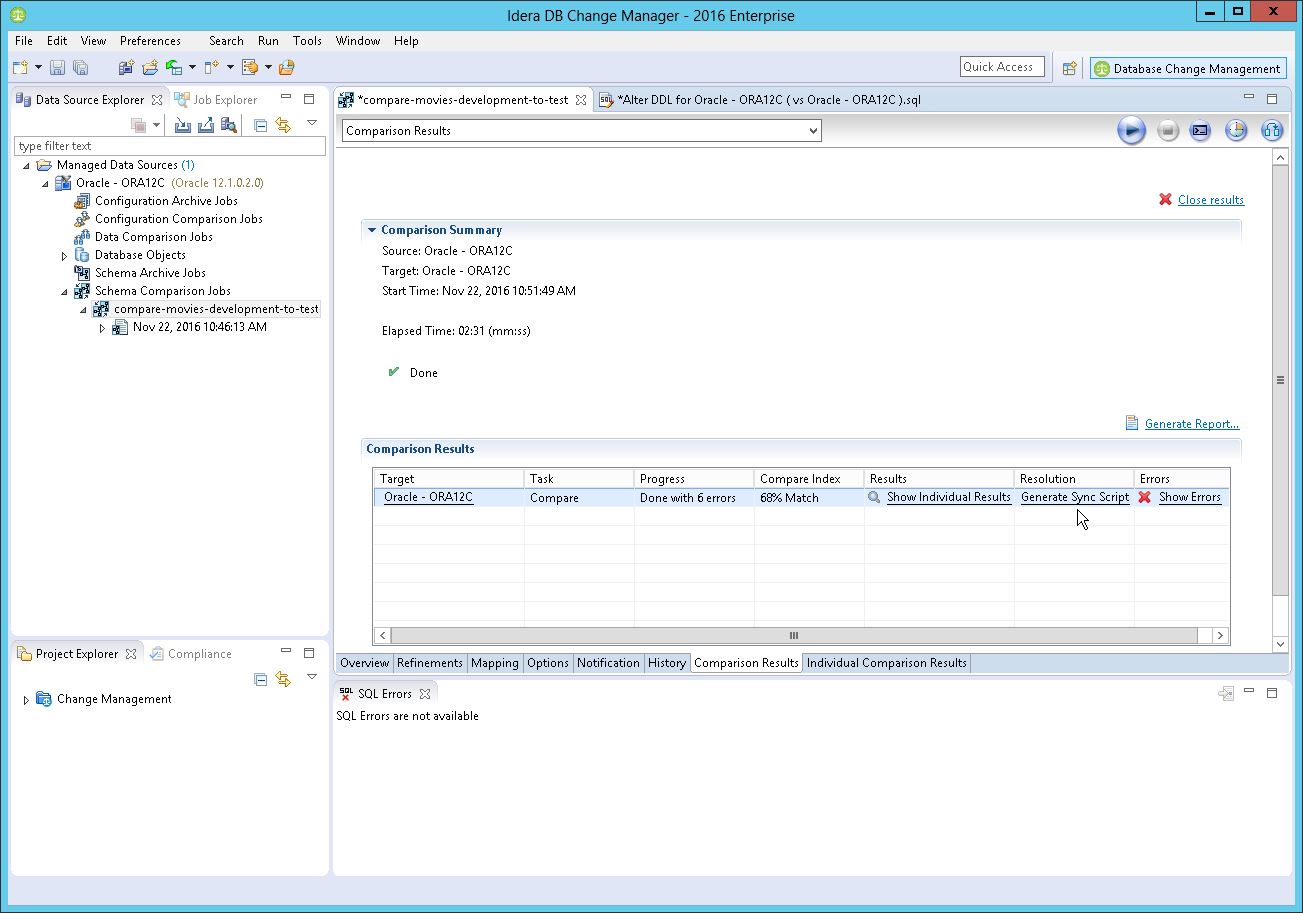Open the Comparison Results combo box
This screenshot has width=1303, height=913.
coord(581,131)
